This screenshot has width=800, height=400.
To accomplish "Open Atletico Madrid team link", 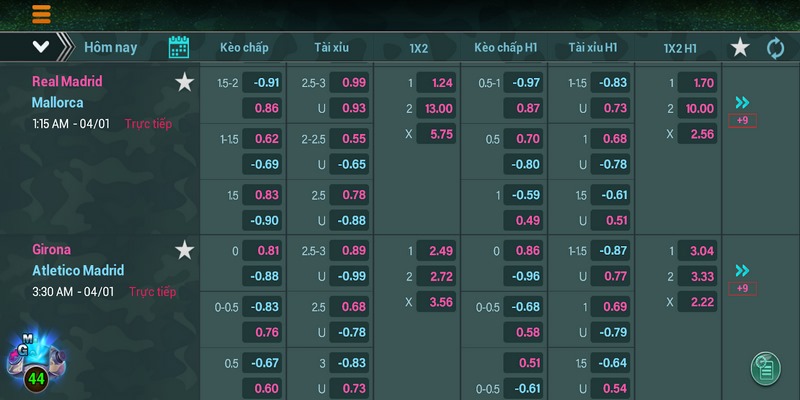I will point(78,270).
